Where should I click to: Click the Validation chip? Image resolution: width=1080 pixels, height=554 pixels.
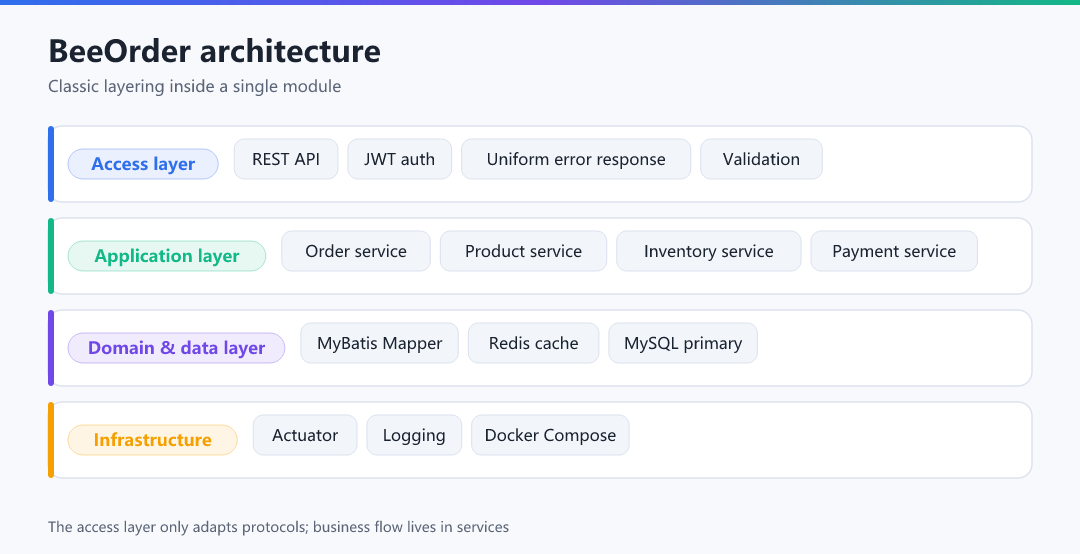(x=761, y=159)
